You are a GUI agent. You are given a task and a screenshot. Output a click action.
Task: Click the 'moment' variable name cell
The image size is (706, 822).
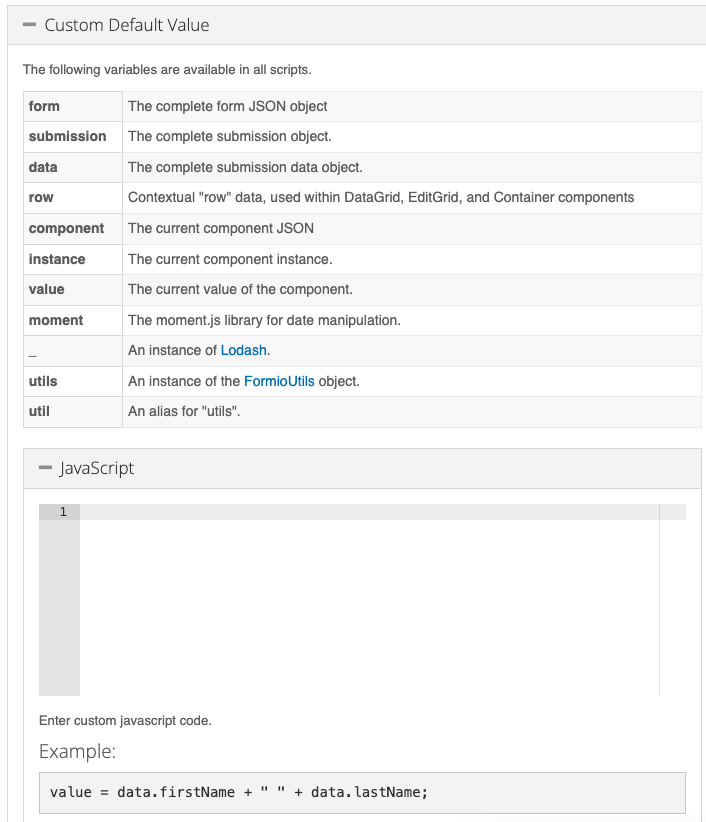[x=56, y=320]
